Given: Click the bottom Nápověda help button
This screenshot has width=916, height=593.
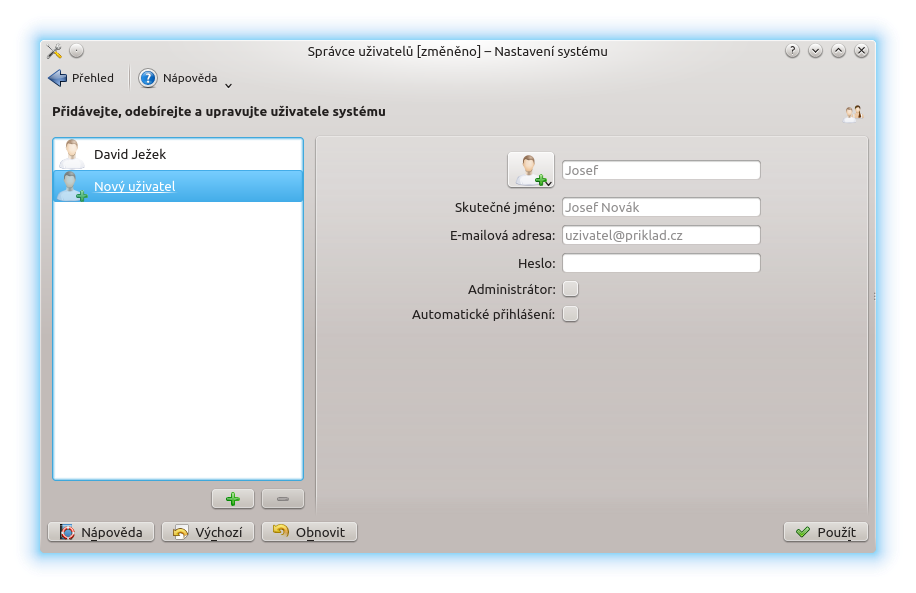Looking at the screenshot, I should (x=101, y=532).
